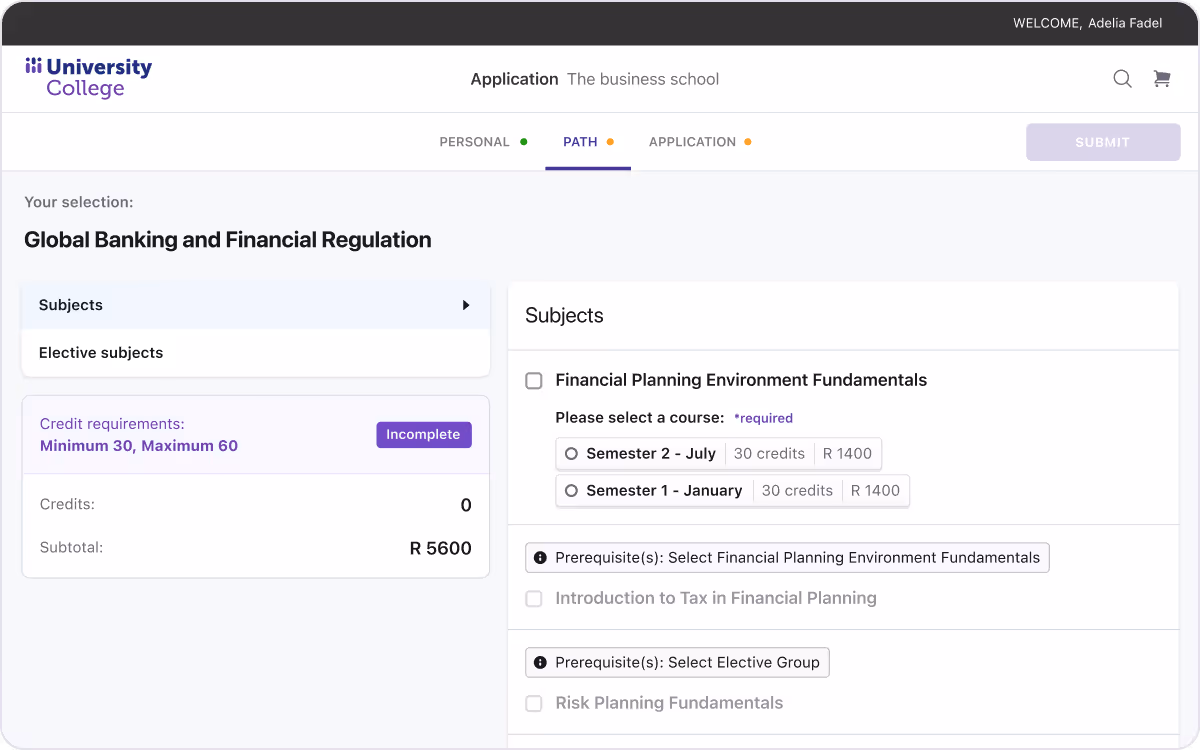Check the Financial Planning Environment Fundamentals checkbox
This screenshot has width=1200, height=750.
click(x=533, y=380)
